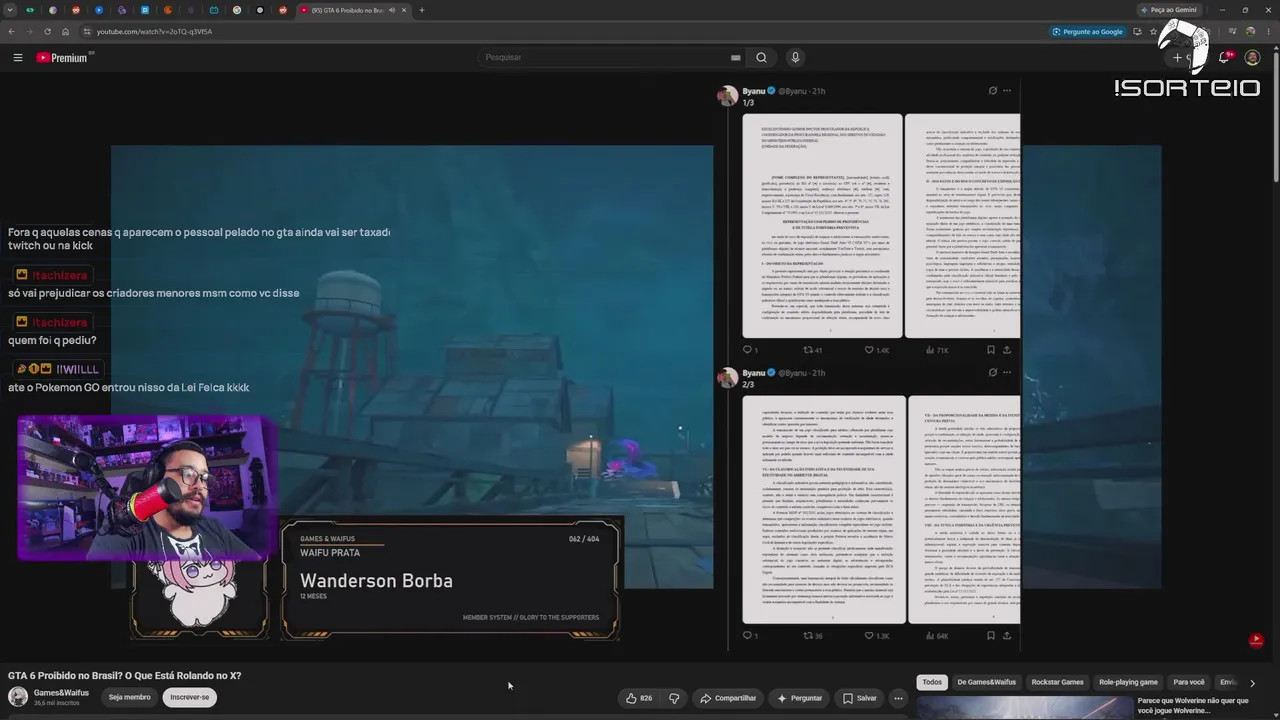This screenshot has height=720, width=1280.
Task: Select the Rockstar Games filter chip
Action: click(x=1057, y=683)
